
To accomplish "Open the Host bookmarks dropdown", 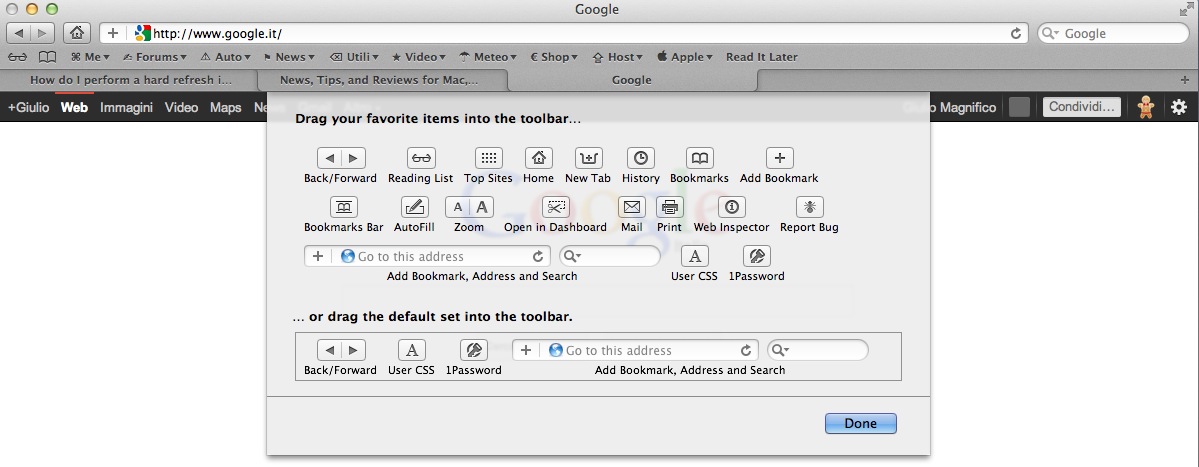I will coord(617,57).
